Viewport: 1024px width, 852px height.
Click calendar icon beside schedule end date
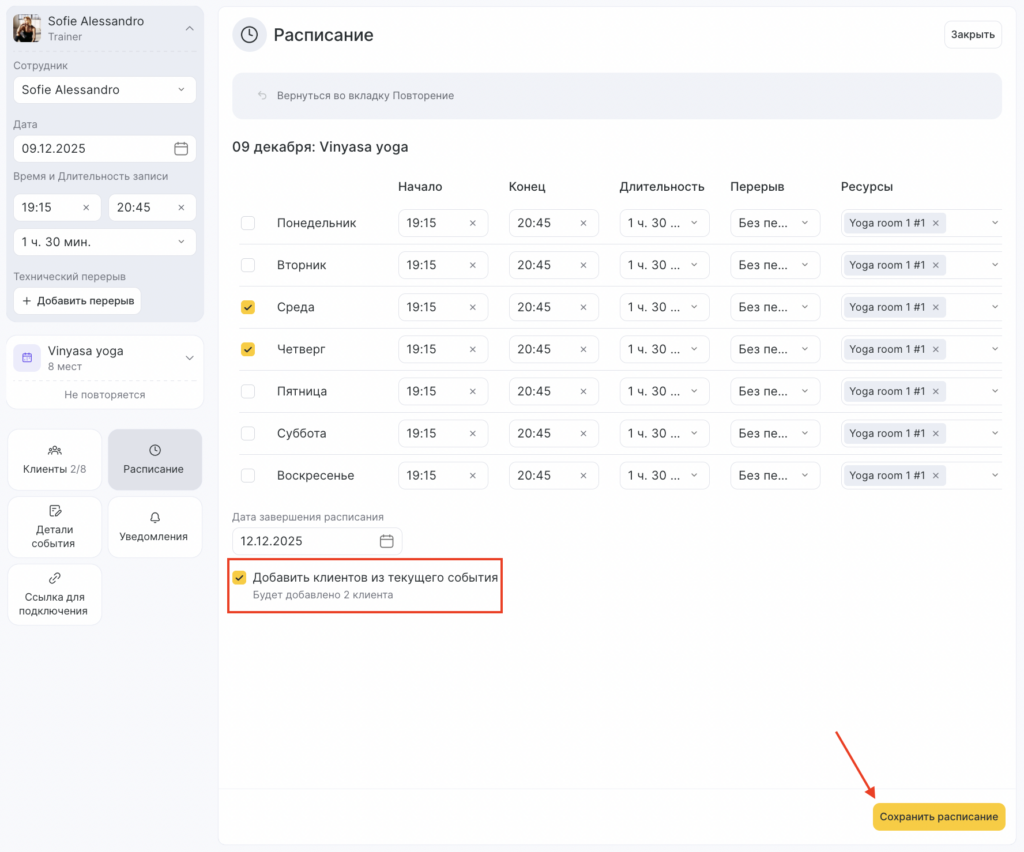click(x=387, y=541)
